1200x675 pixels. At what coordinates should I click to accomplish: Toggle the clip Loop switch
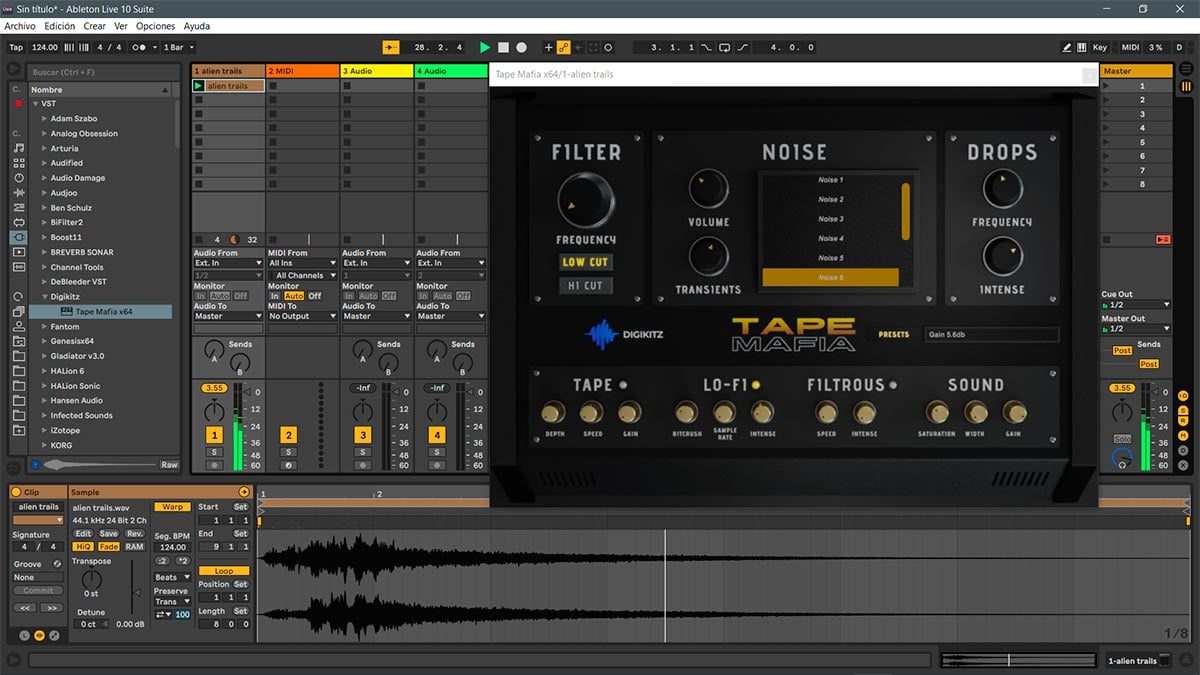(x=224, y=571)
